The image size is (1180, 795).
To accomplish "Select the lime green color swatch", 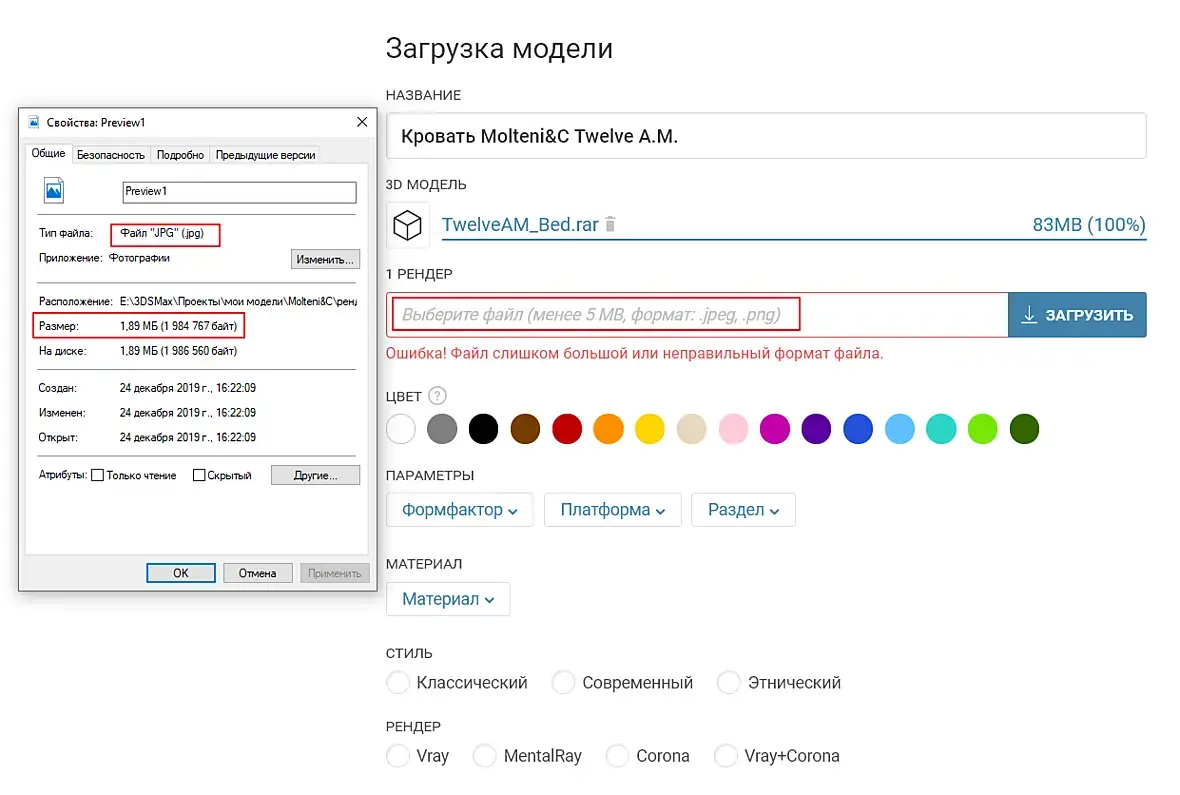I will click(x=983, y=429).
